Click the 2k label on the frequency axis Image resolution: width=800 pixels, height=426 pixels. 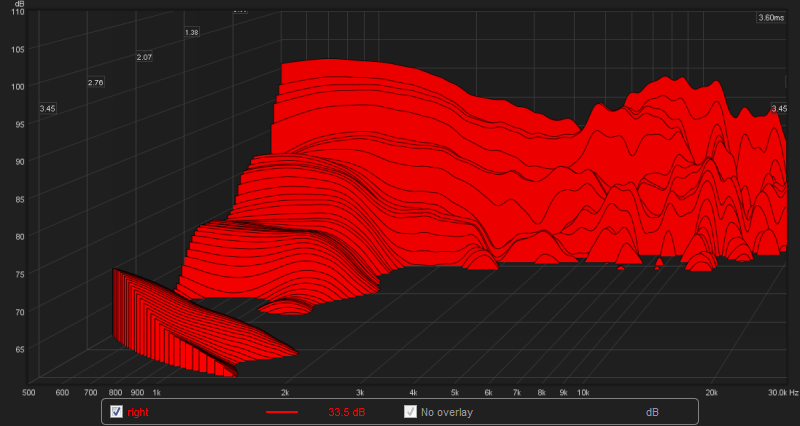coord(285,393)
